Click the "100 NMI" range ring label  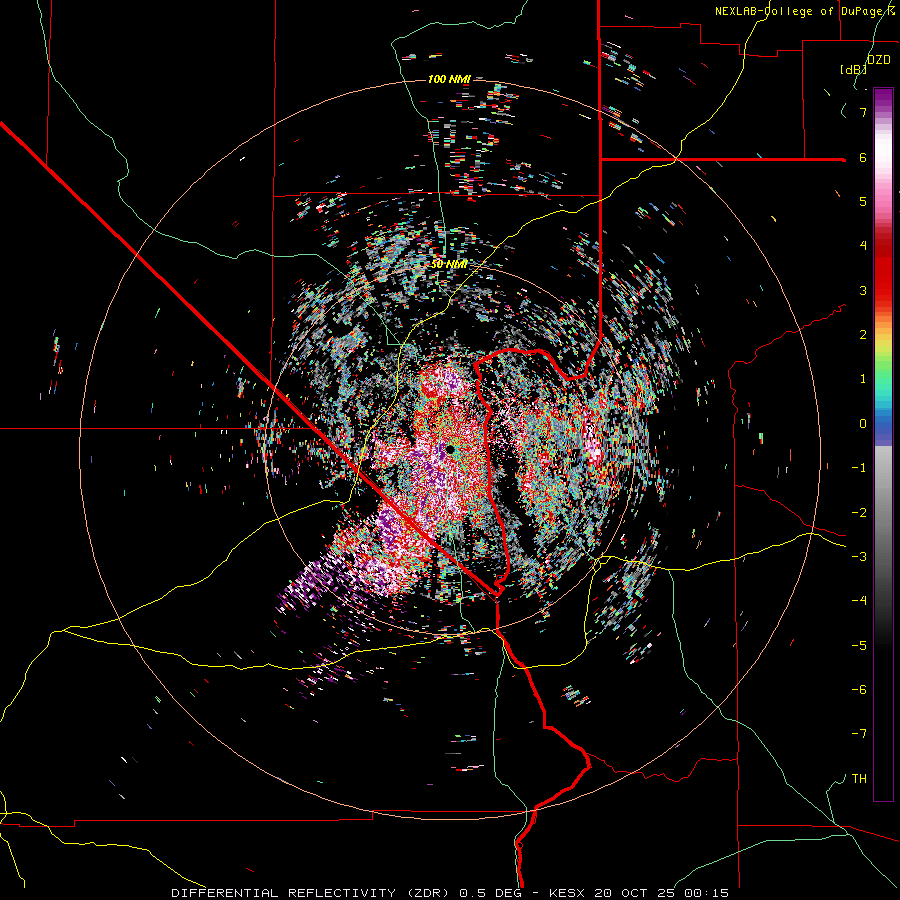[449, 79]
